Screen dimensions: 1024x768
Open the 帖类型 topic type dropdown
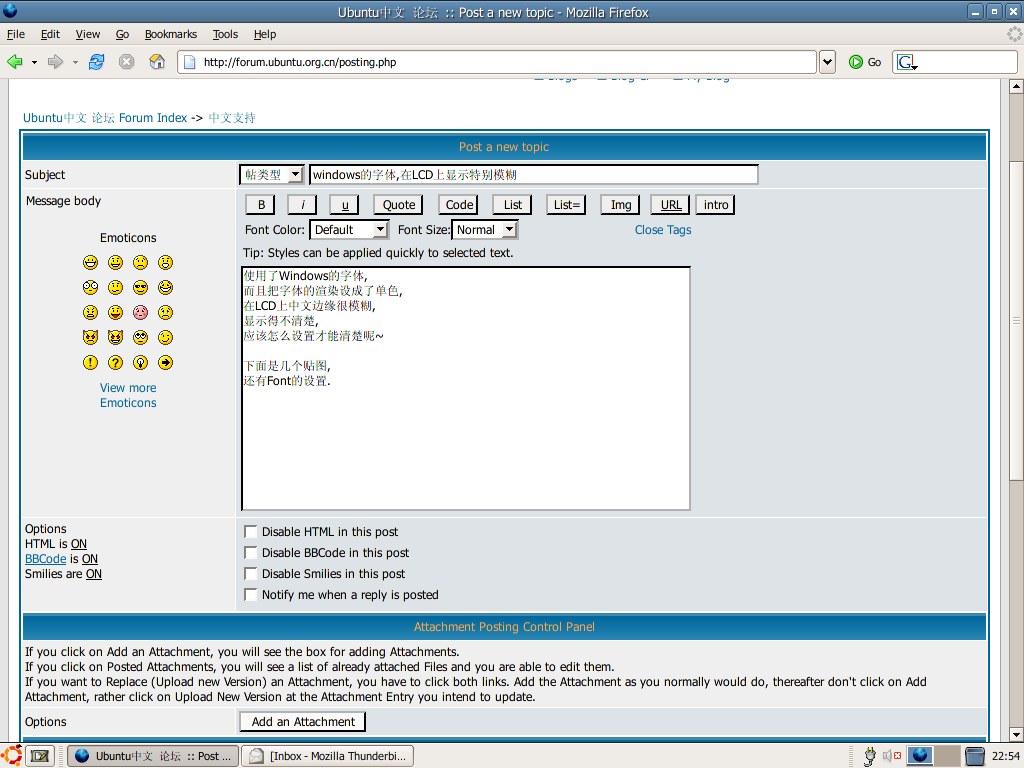click(272, 174)
